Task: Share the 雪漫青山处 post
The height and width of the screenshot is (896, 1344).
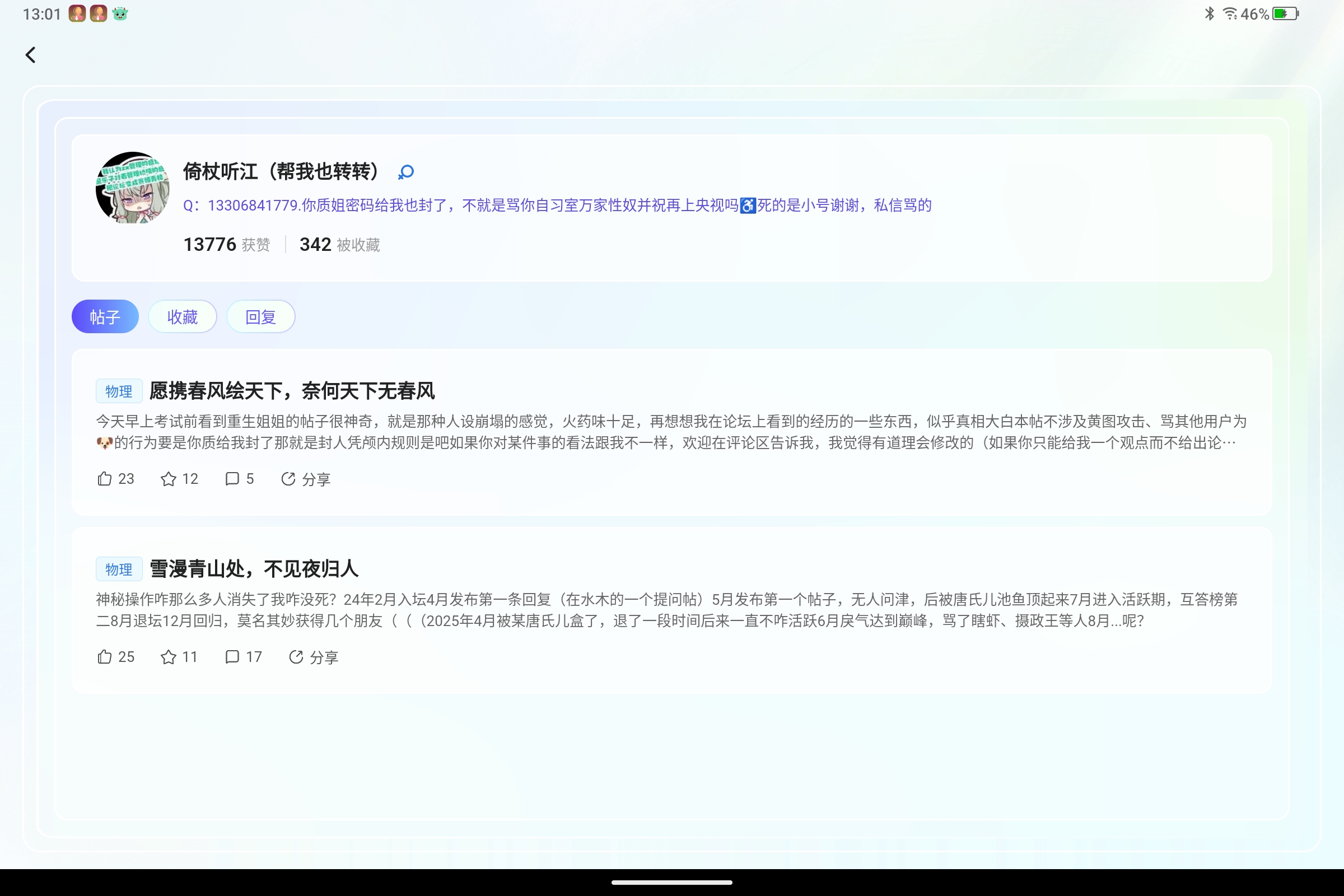Action: click(314, 657)
